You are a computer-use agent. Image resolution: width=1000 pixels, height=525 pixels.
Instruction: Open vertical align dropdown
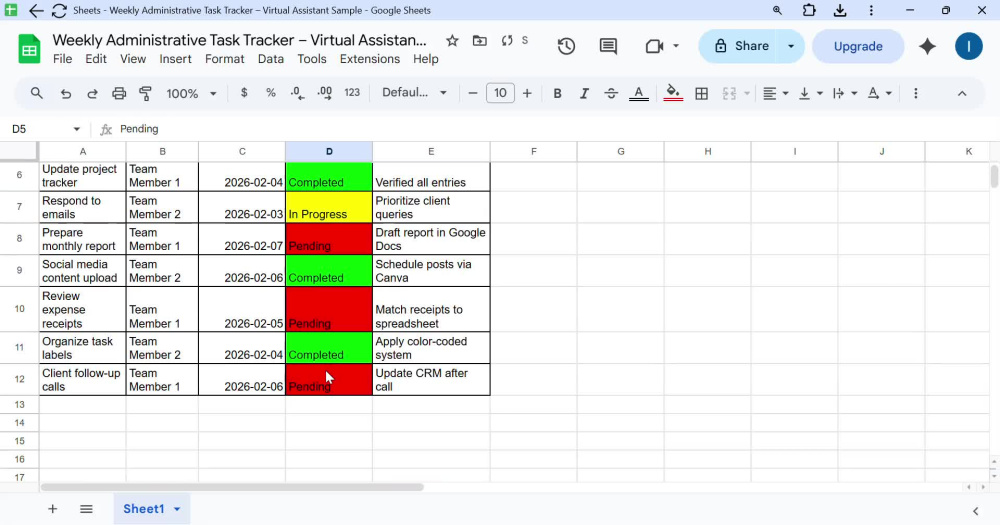811,94
